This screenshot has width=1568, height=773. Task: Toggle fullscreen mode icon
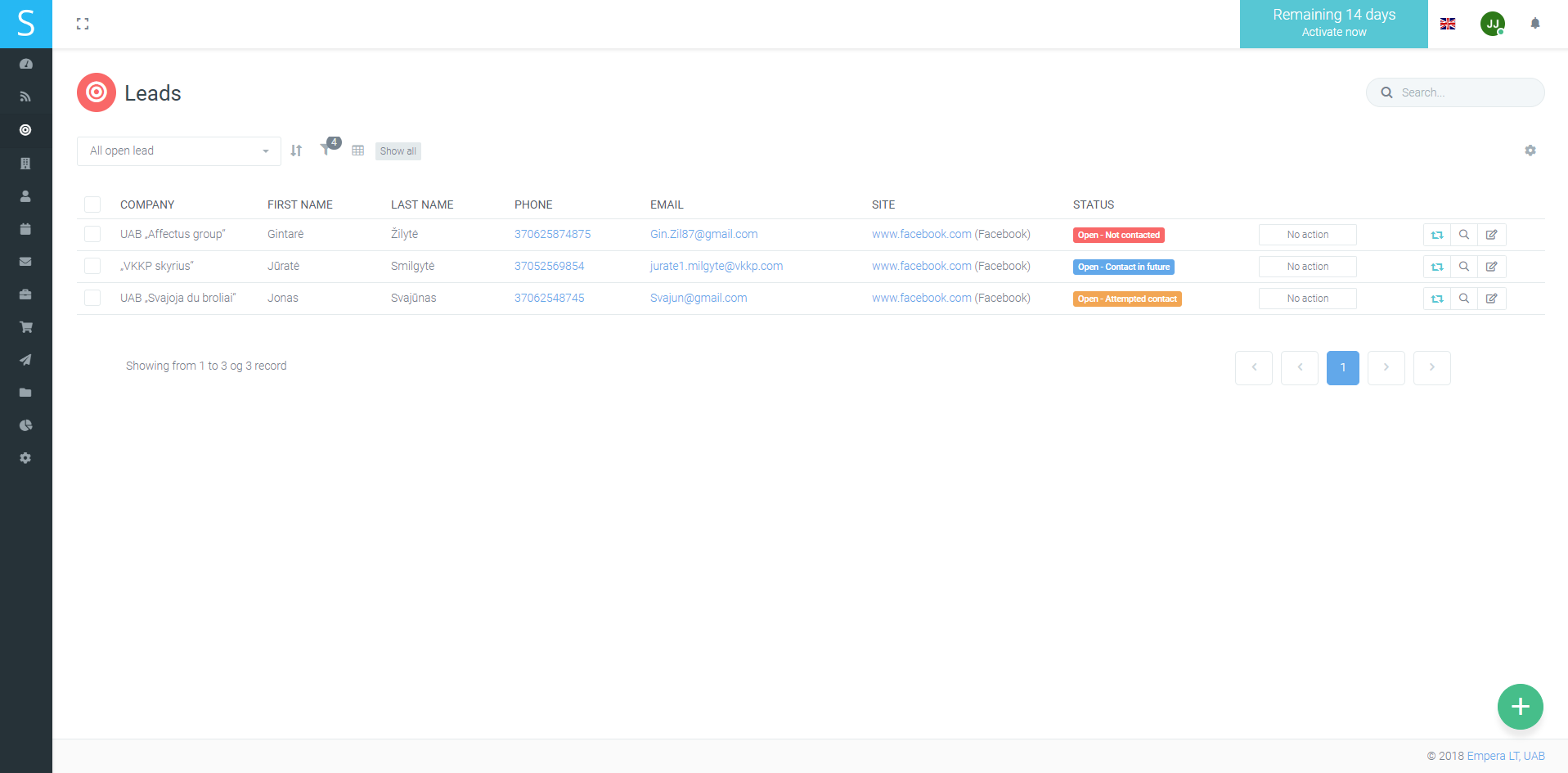[83, 24]
